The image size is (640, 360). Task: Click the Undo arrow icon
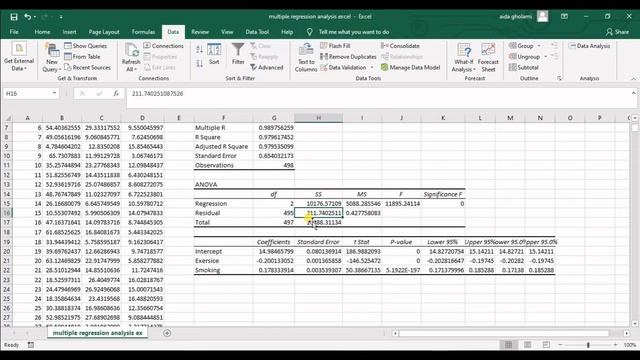pos(27,17)
